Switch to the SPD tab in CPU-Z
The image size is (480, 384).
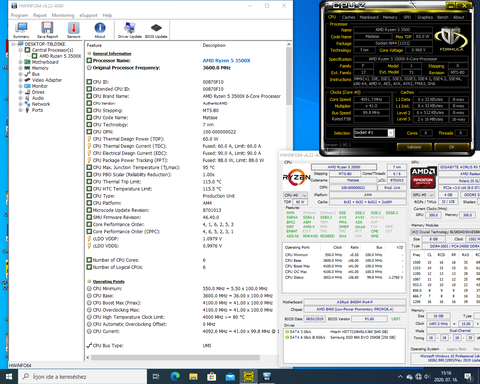[x=407, y=17]
